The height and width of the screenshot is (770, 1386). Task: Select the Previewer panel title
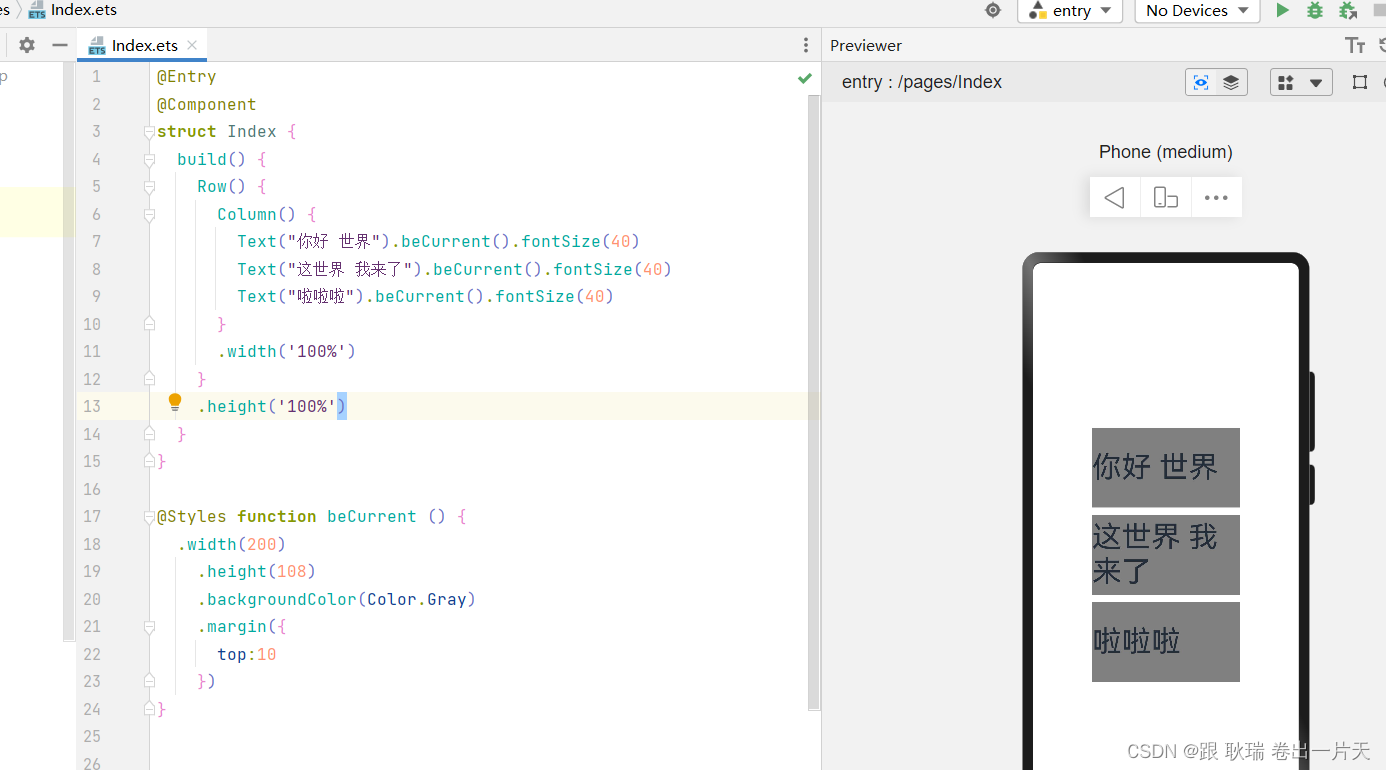point(866,45)
